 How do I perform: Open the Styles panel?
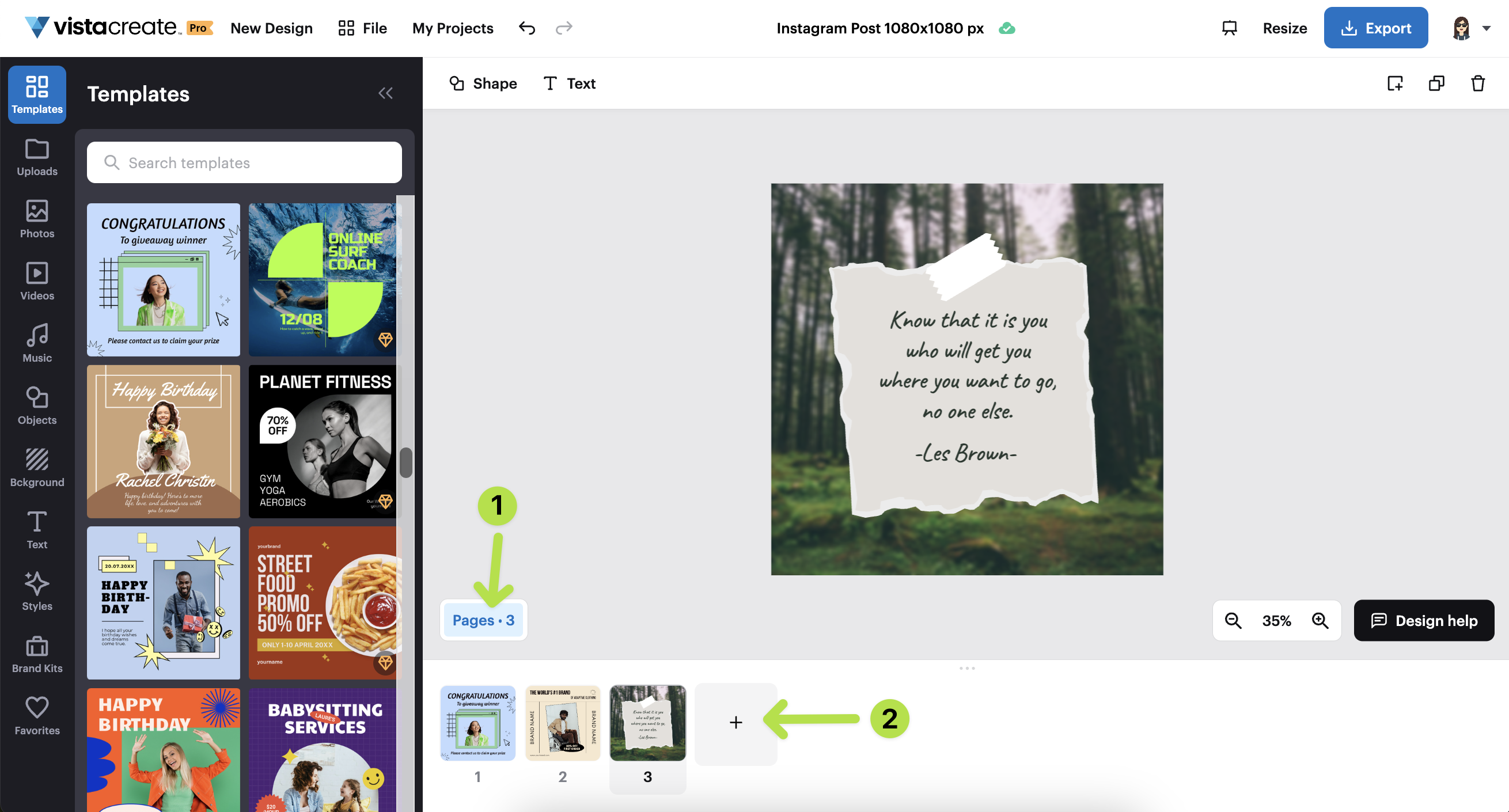tap(37, 591)
